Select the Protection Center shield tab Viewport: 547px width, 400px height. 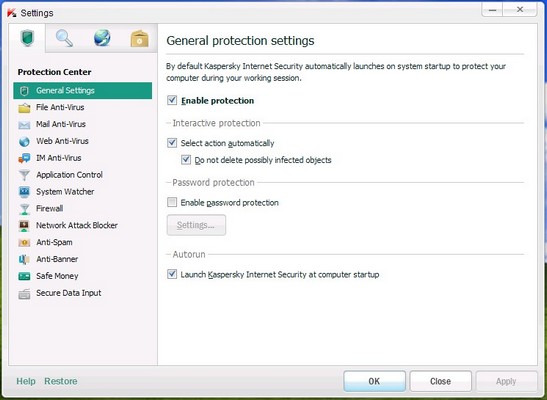pos(27,38)
